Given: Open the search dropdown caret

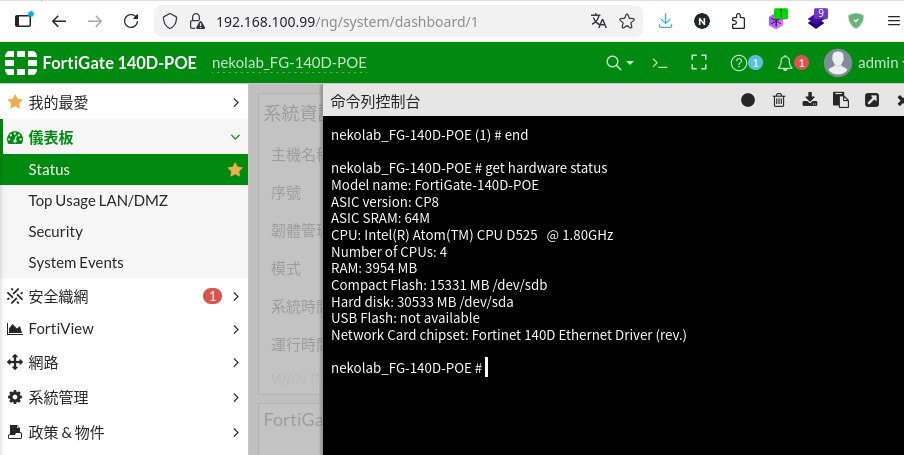Looking at the screenshot, I should coord(630,63).
